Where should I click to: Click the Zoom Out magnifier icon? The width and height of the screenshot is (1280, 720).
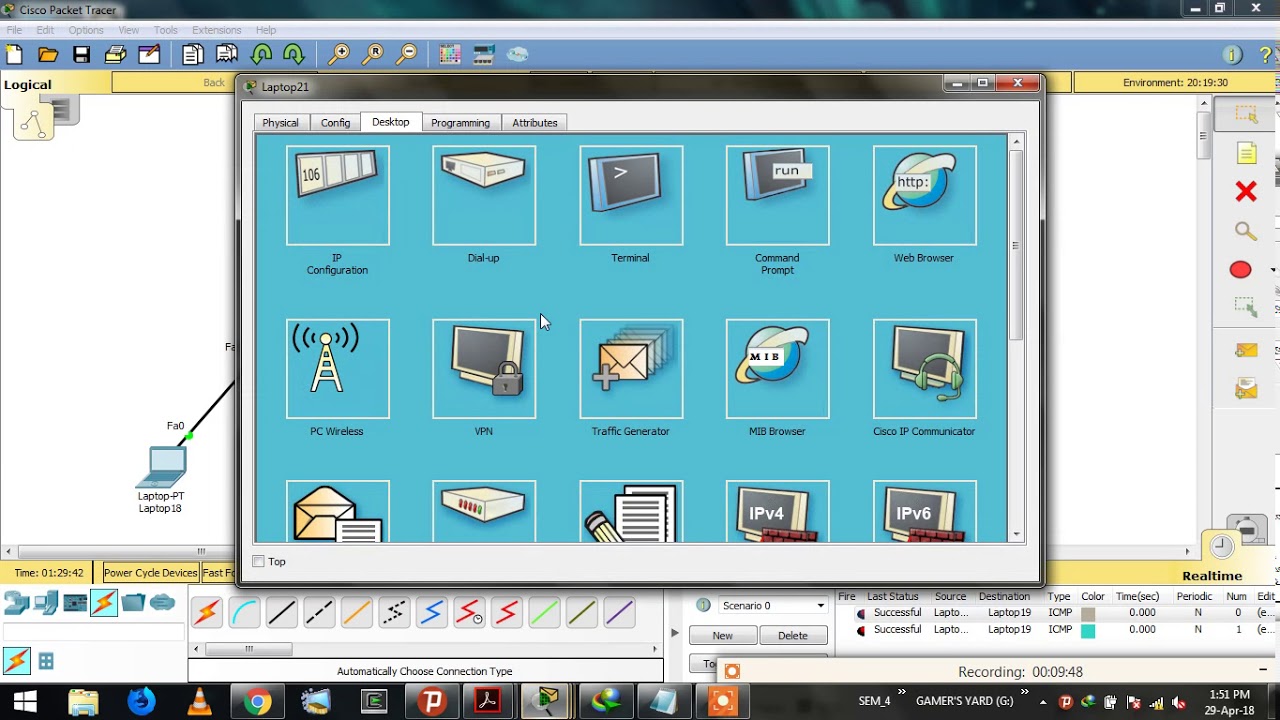[x=406, y=54]
